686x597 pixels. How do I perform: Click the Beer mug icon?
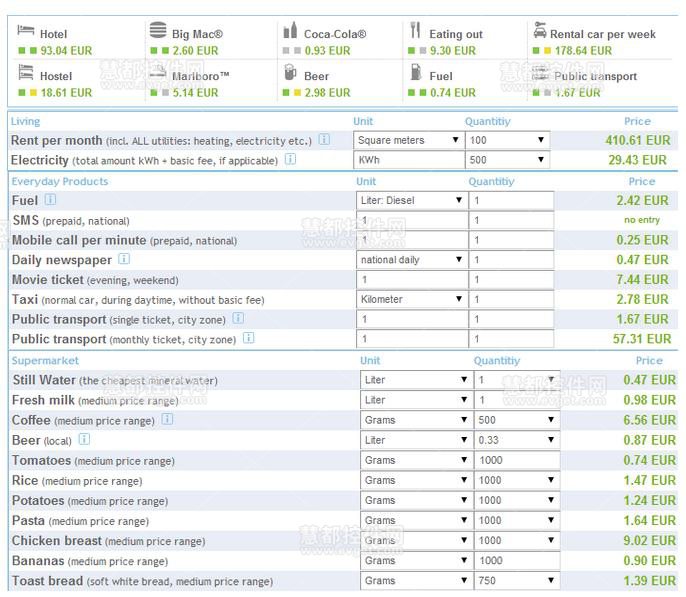pos(290,73)
